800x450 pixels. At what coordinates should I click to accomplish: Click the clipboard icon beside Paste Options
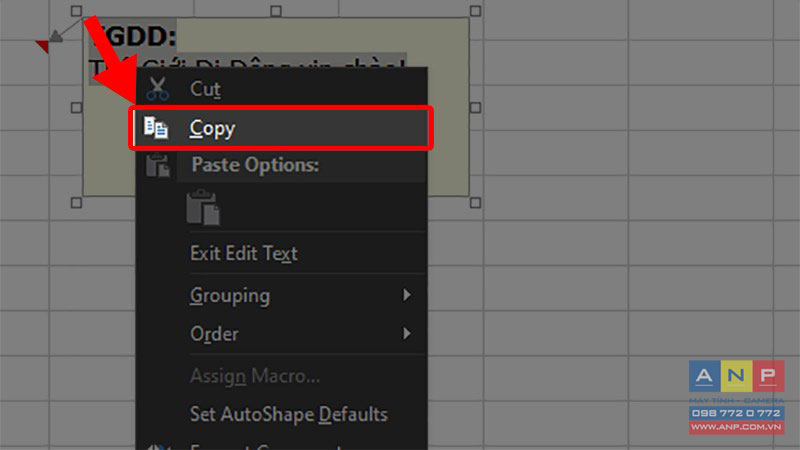pyautogui.click(x=157, y=165)
